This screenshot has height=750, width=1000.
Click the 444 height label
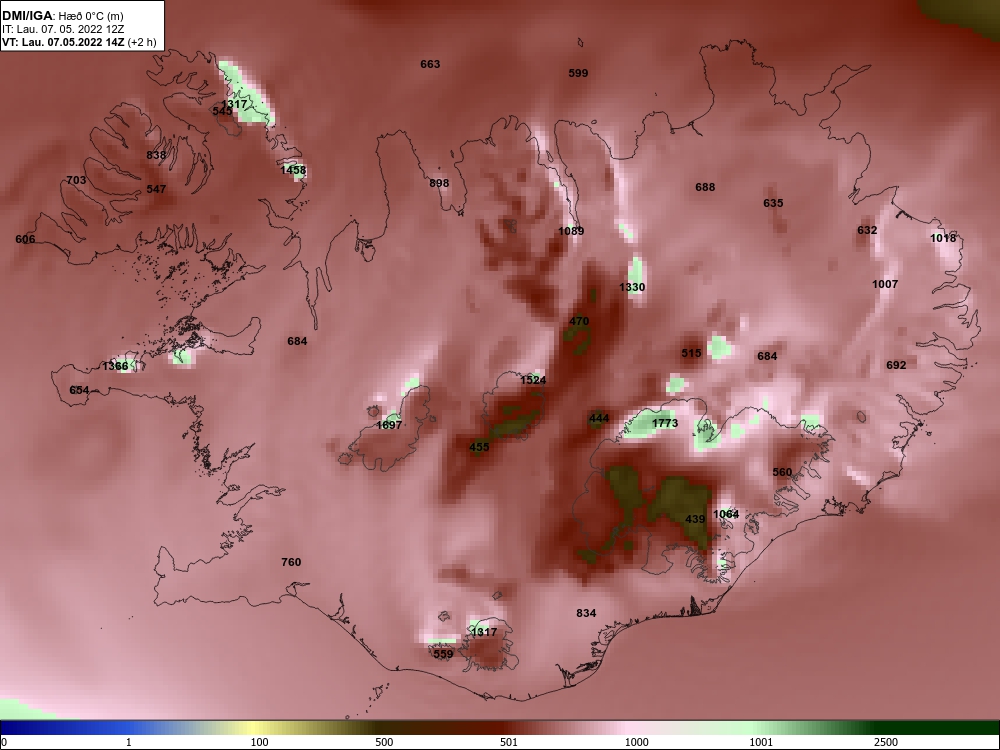(x=599, y=418)
